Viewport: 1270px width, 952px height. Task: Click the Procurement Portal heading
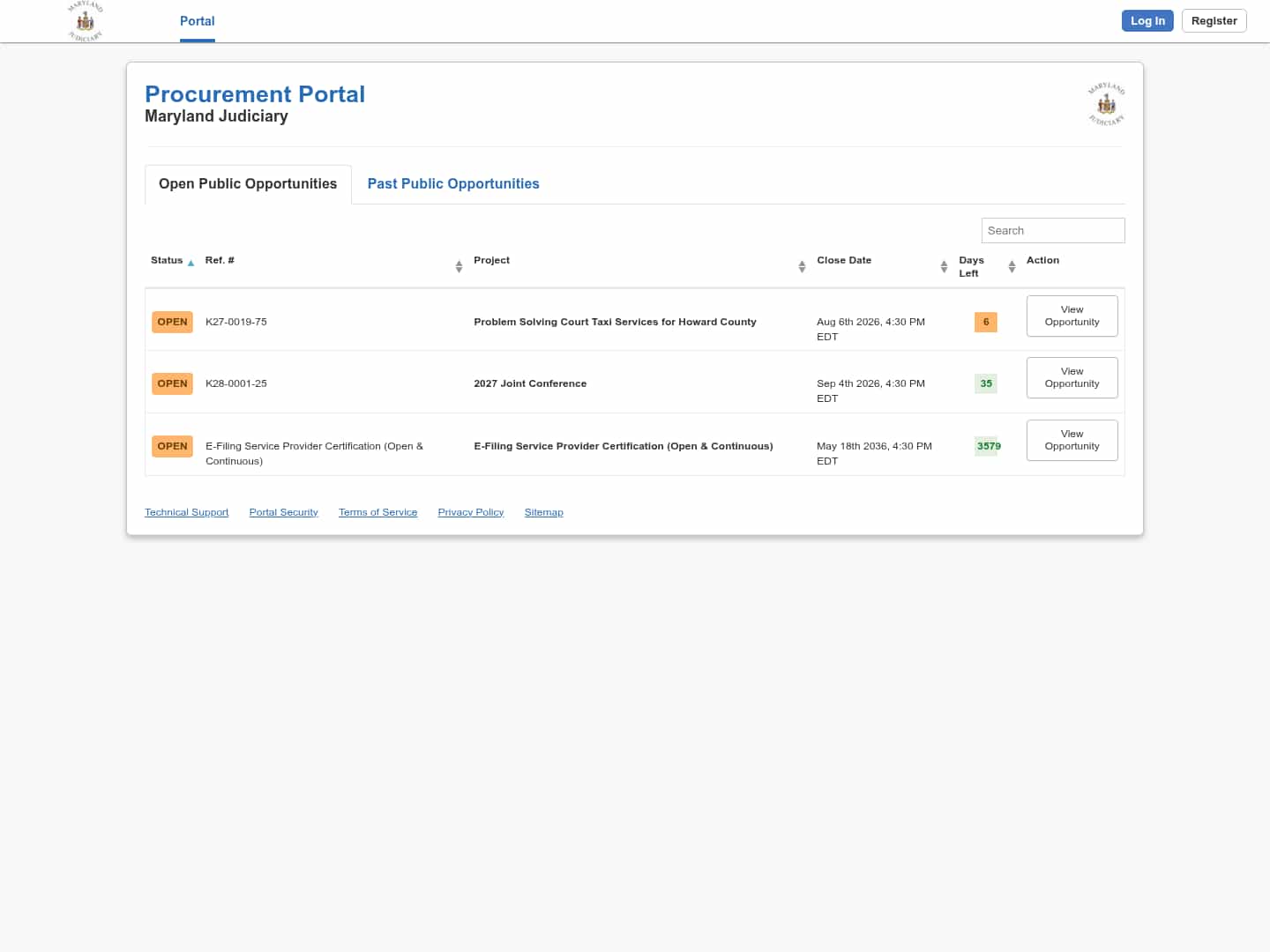(255, 94)
